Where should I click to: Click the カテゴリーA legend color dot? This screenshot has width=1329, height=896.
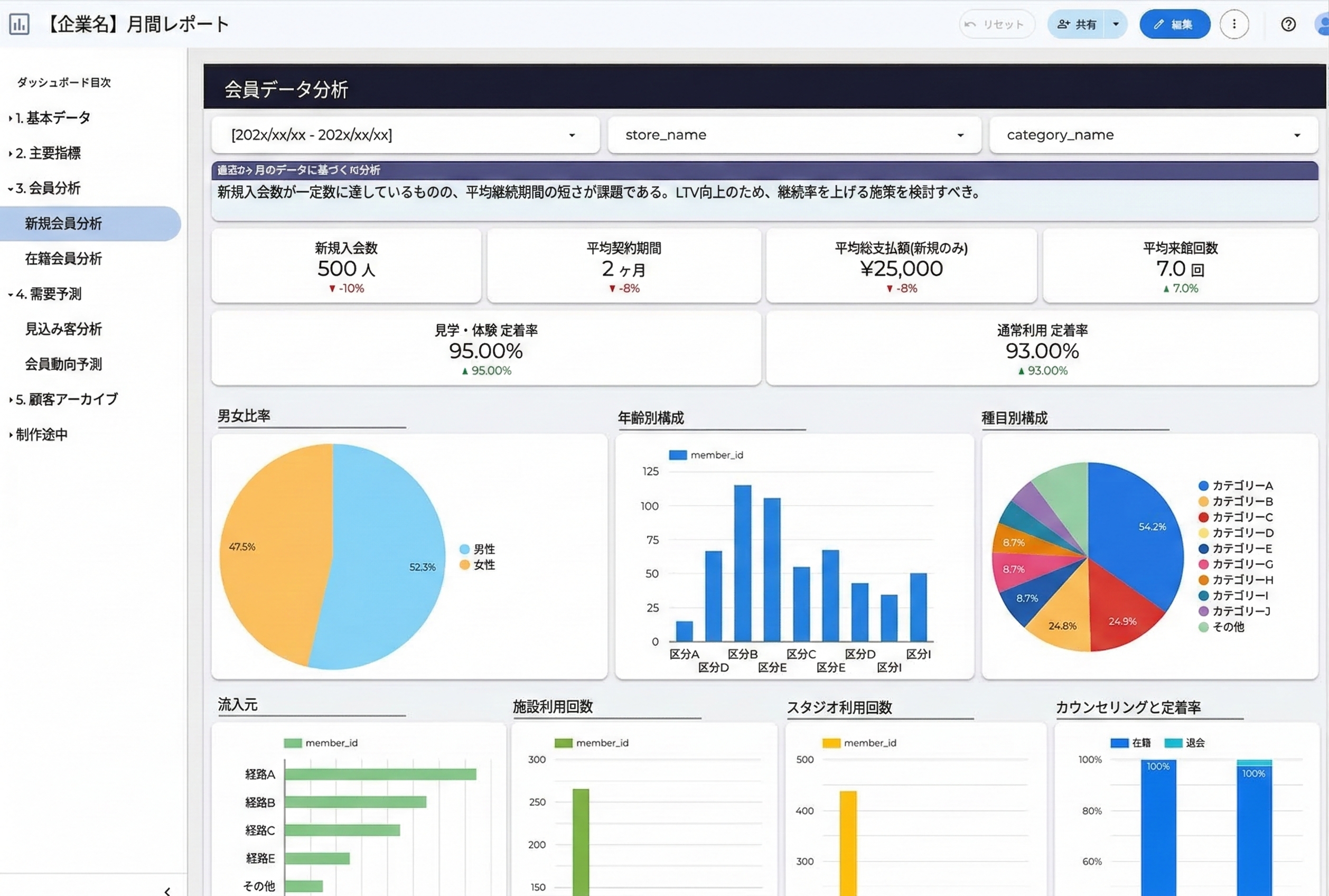click(x=1203, y=486)
